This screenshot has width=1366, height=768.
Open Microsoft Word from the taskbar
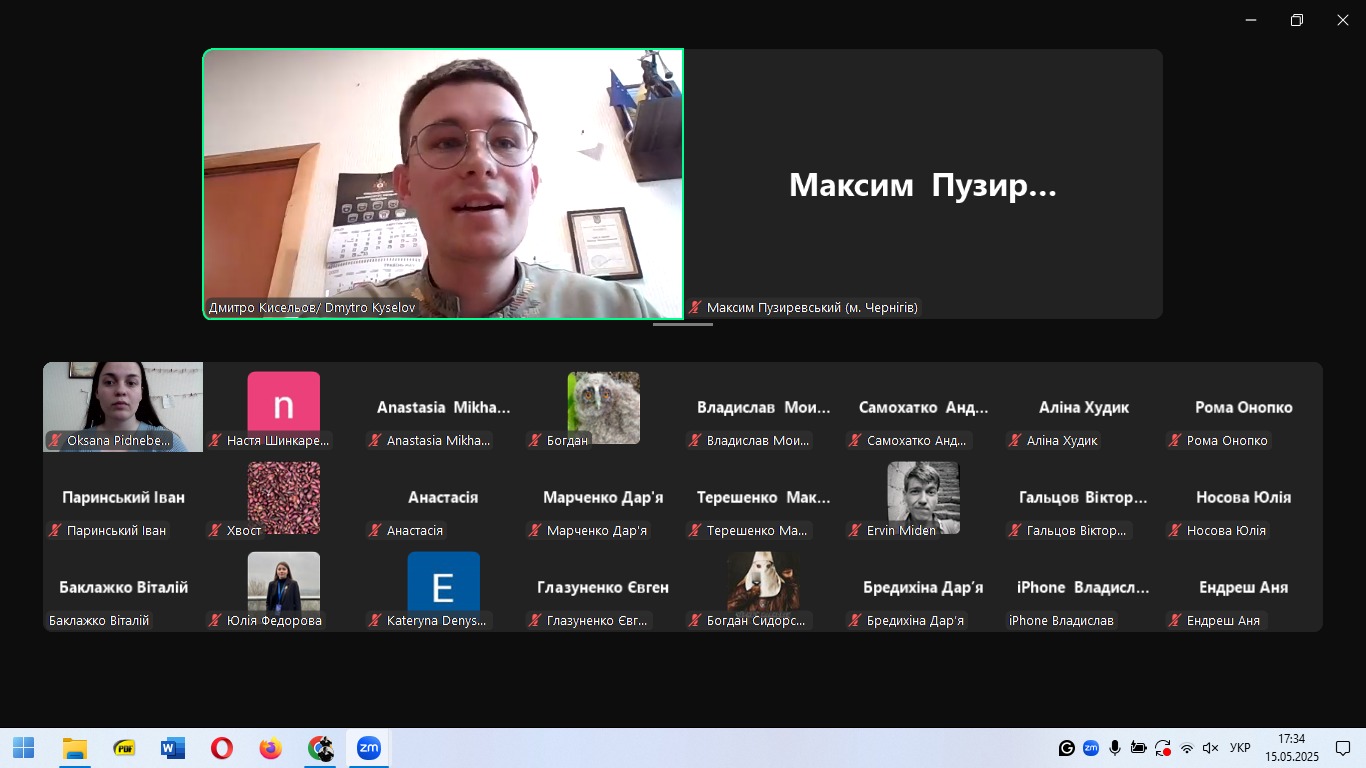(172, 748)
